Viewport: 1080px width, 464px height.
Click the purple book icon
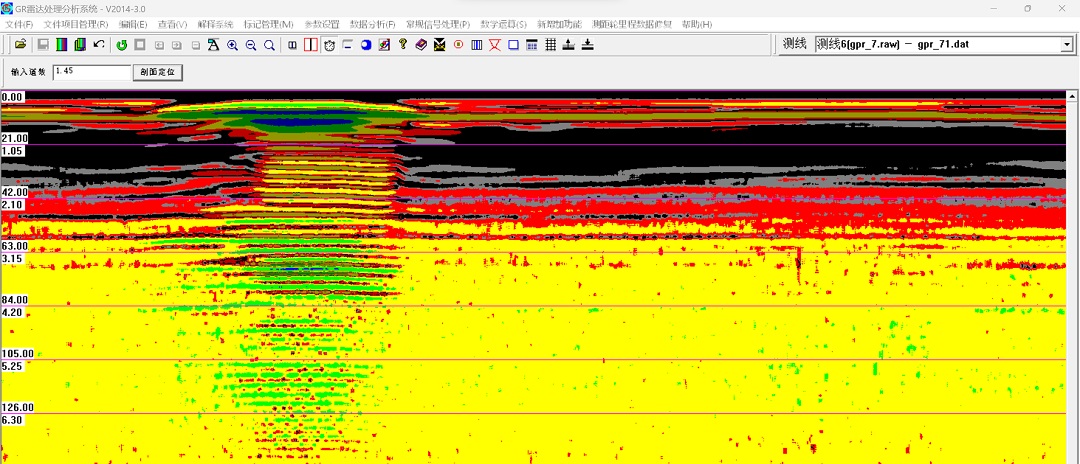(421, 45)
